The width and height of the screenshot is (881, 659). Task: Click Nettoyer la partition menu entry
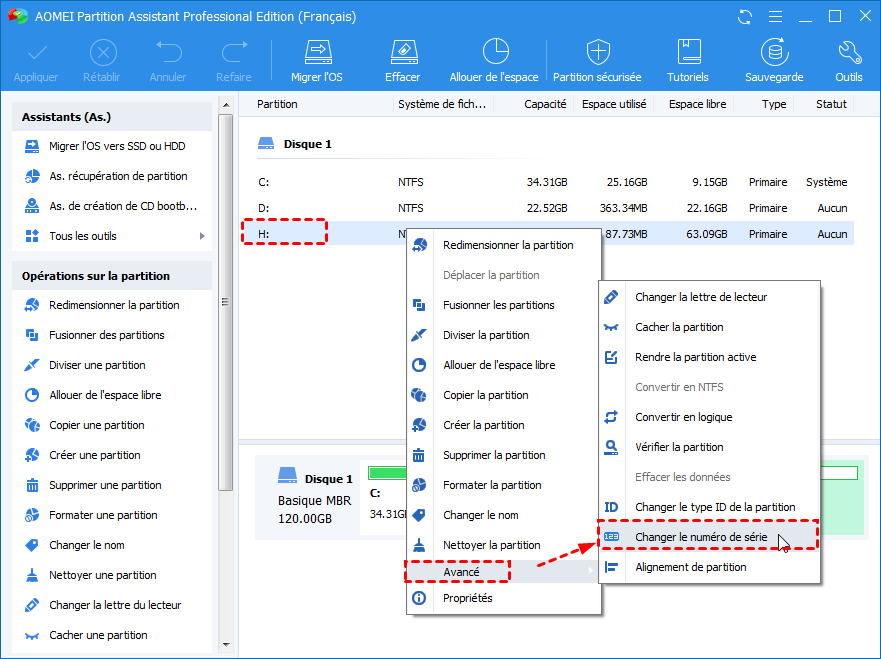(504, 545)
